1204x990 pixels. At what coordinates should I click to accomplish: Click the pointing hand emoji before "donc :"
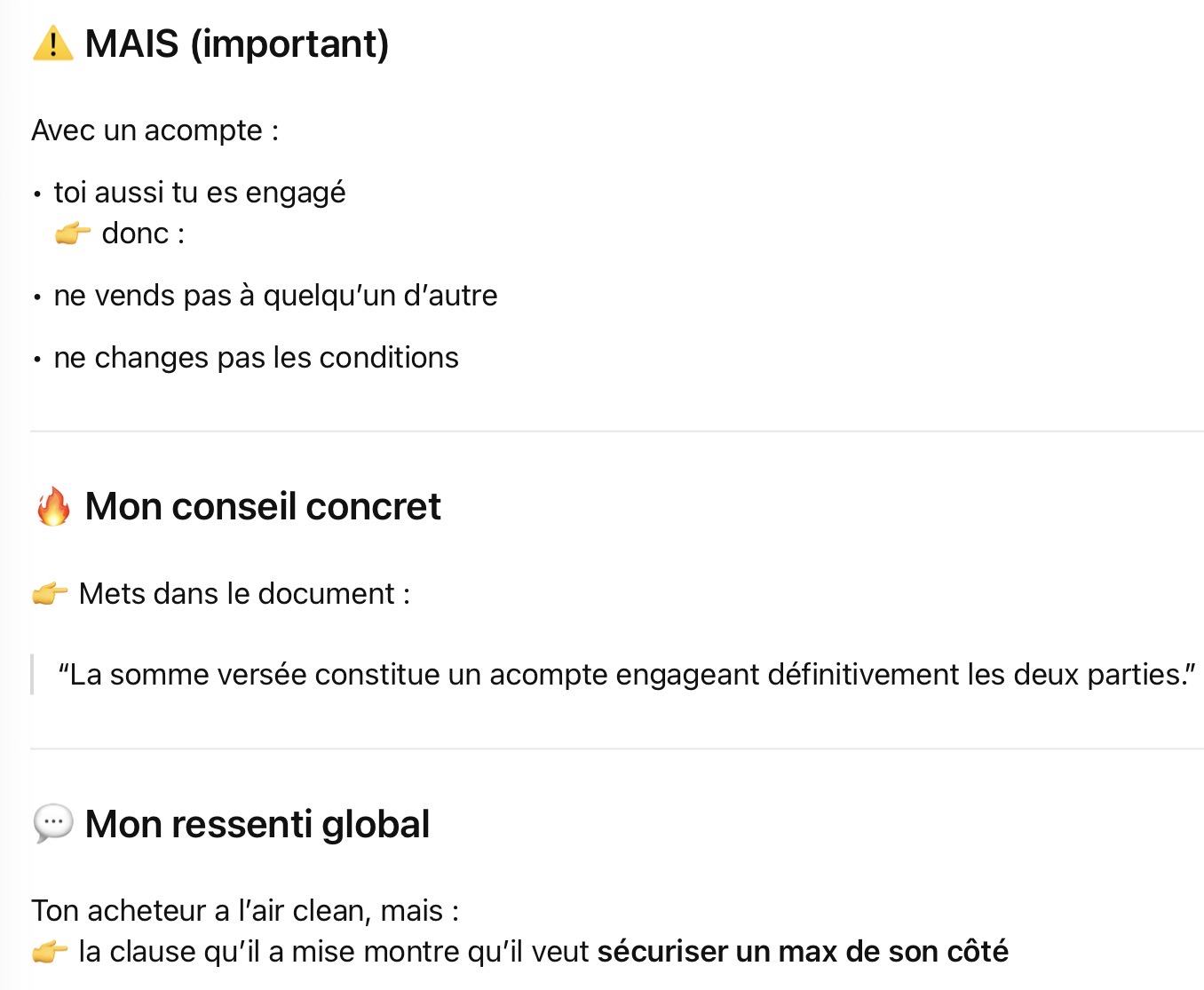coord(73,234)
